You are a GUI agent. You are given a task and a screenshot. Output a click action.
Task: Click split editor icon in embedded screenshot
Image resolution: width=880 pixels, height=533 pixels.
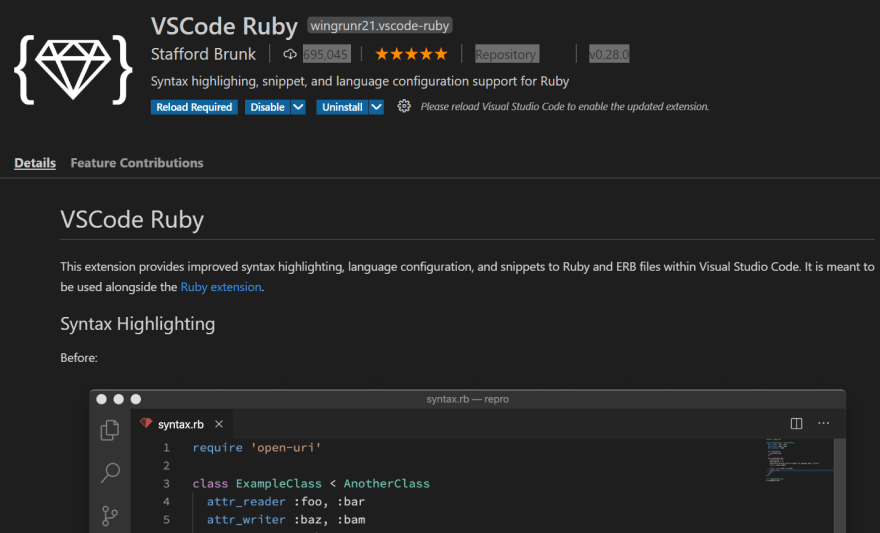pyautogui.click(x=796, y=424)
